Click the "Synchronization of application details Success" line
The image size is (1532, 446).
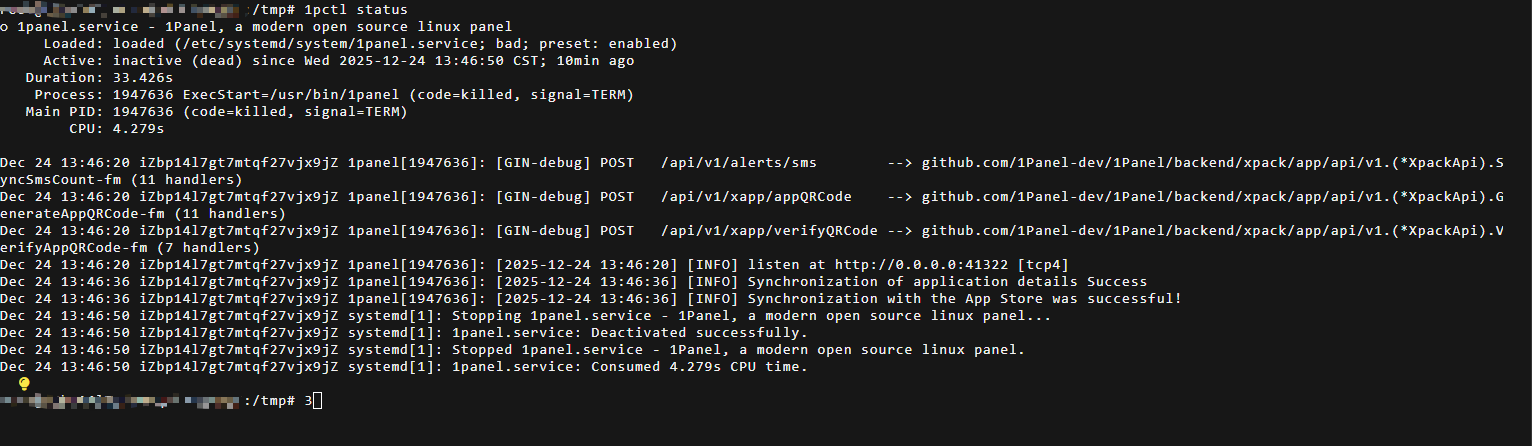[947, 282]
